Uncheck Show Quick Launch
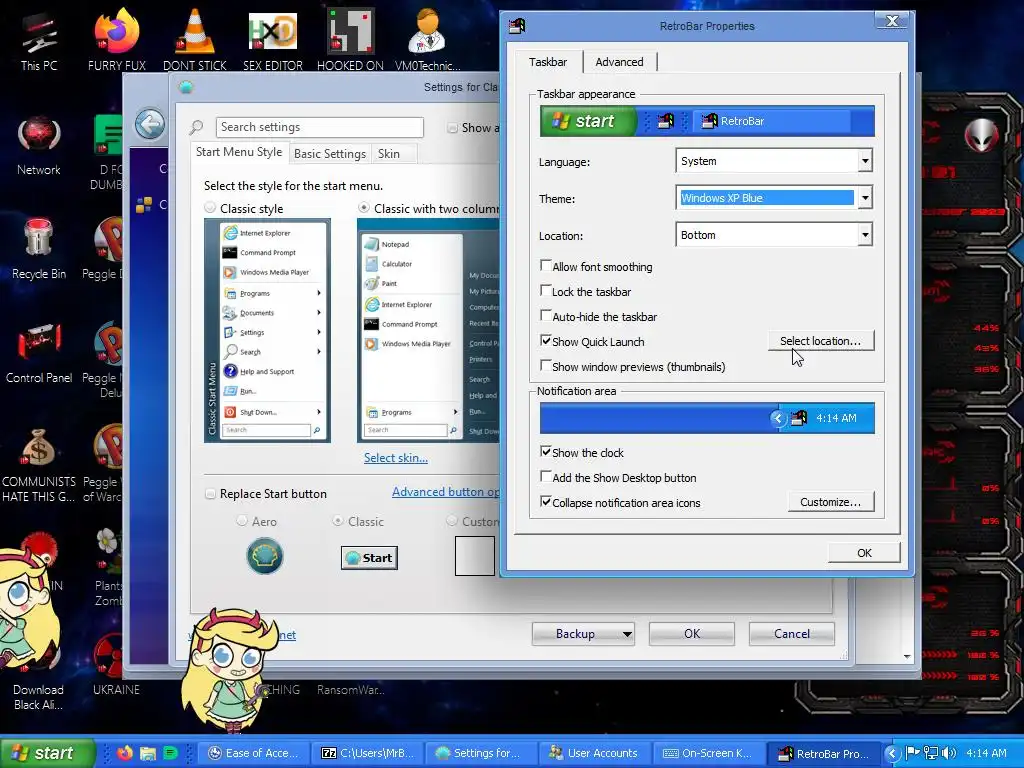The height and width of the screenshot is (768, 1024). 546,340
